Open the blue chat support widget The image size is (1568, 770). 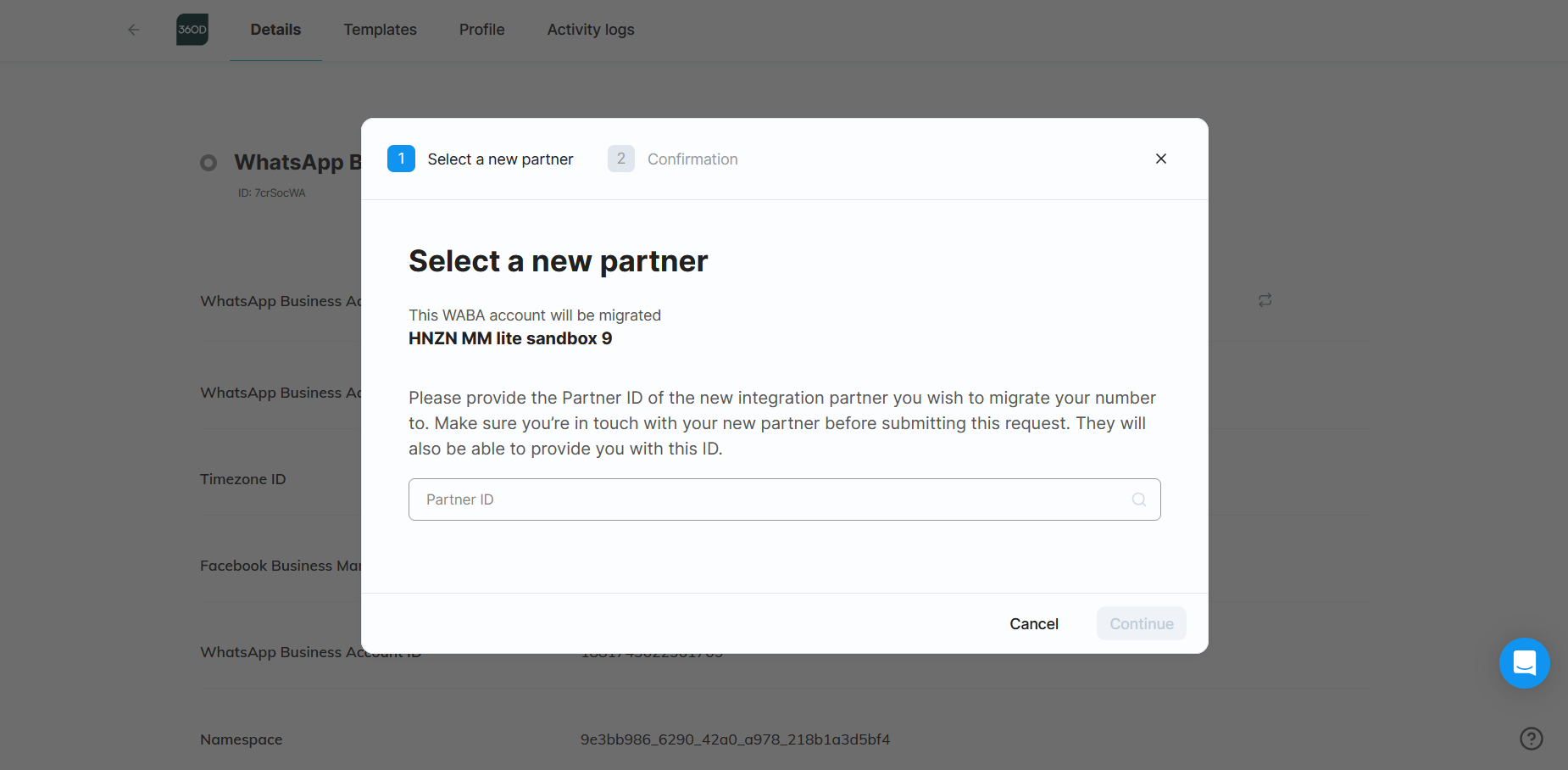(1524, 662)
